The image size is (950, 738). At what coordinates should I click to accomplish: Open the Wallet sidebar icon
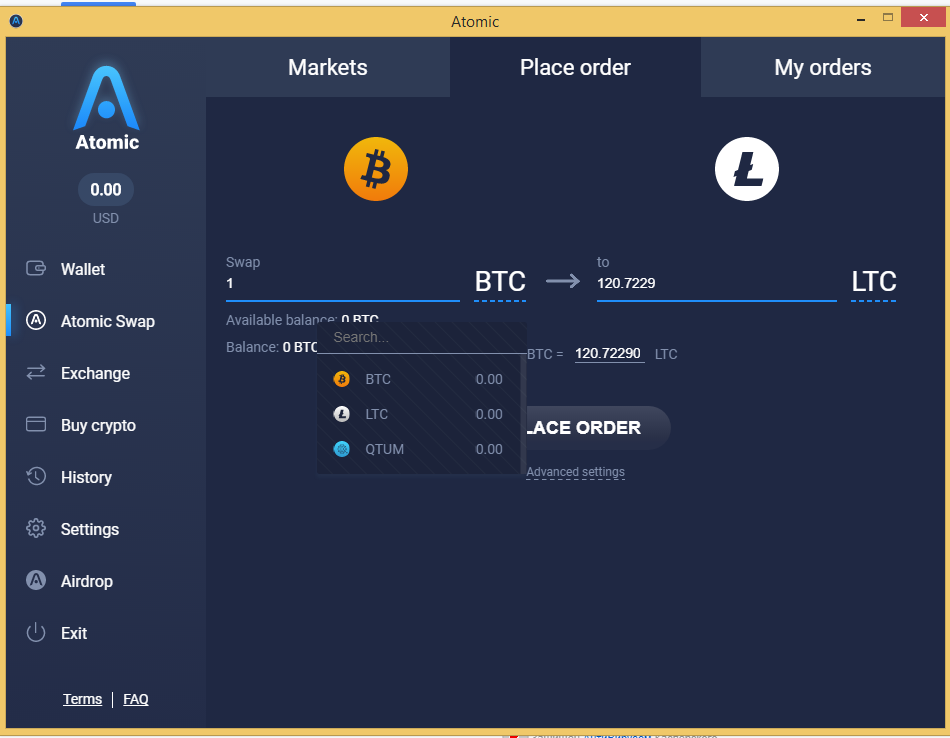[x=36, y=268]
